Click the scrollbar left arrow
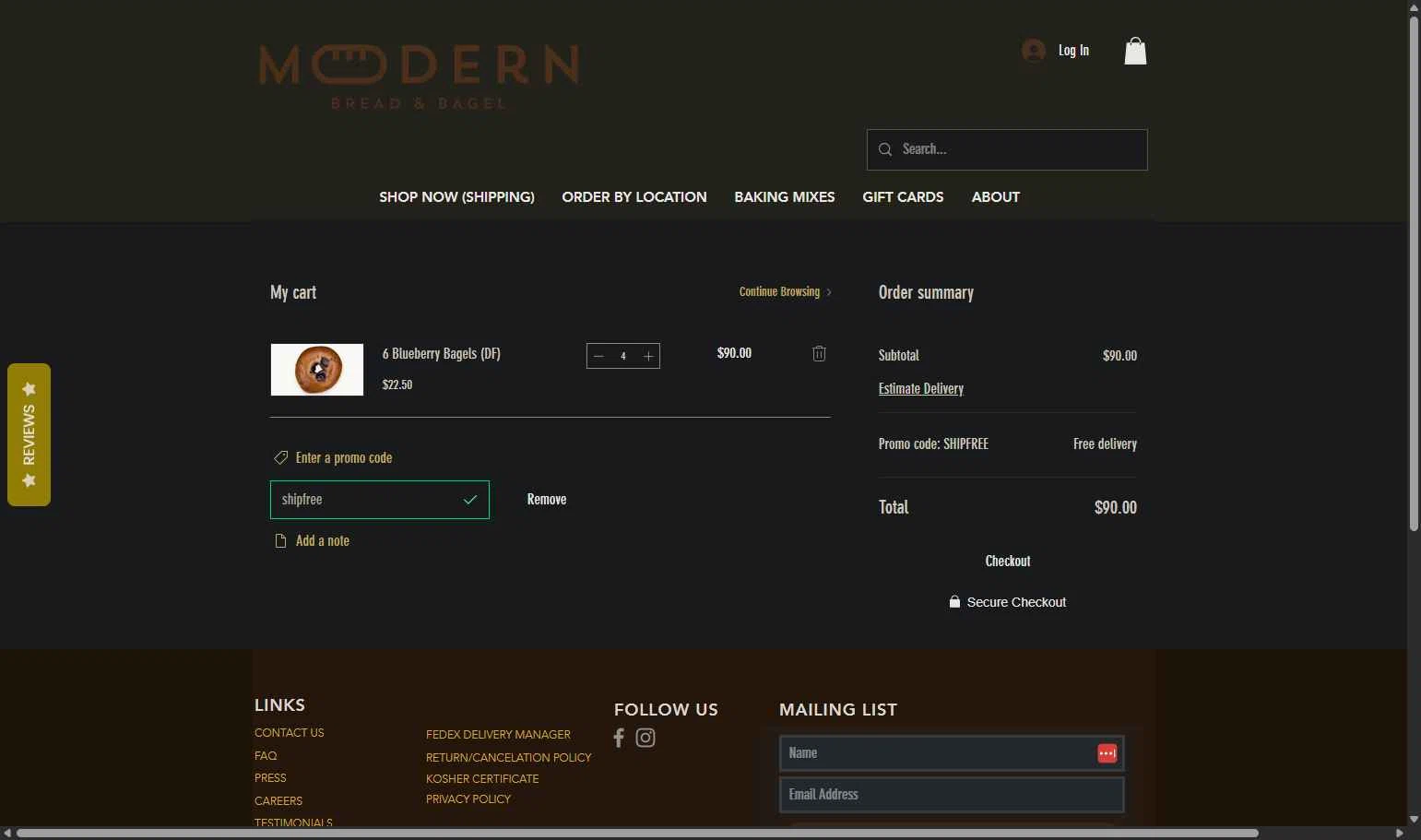Screen dimensions: 1421x840 point(7,833)
